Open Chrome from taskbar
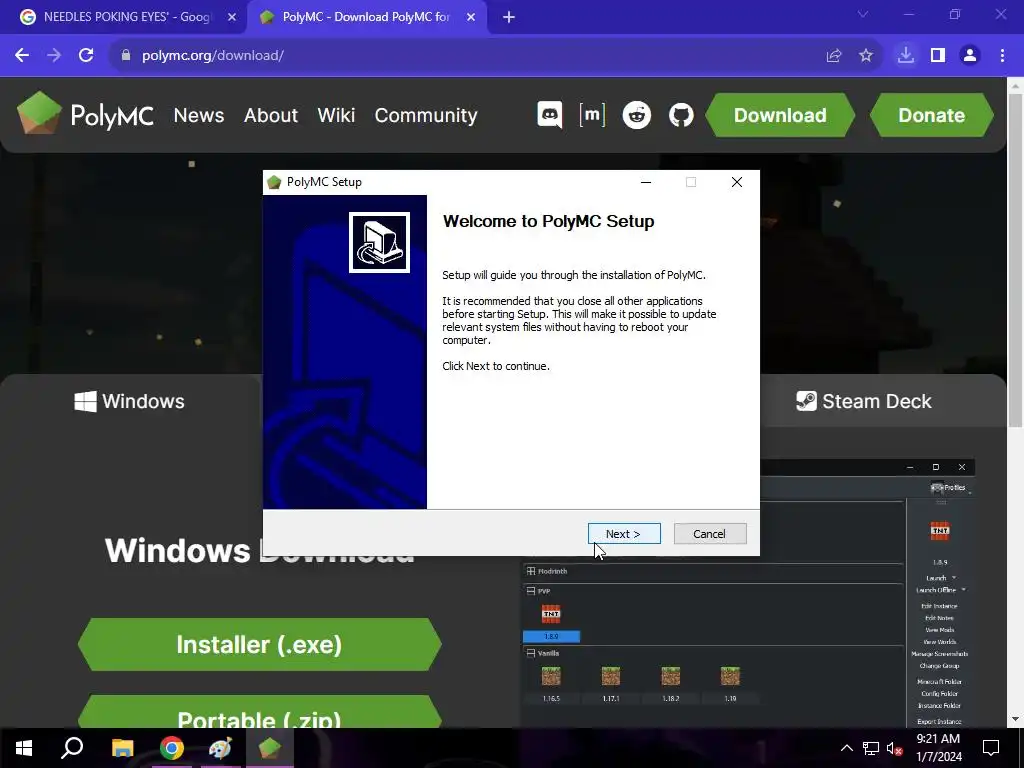This screenshot has height=768, width=1024. pos(171,748)
